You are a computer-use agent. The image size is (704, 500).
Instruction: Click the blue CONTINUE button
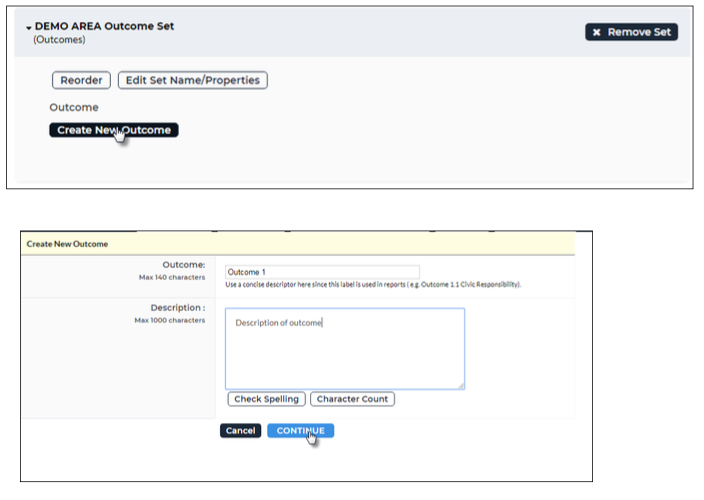pos(300,430)
